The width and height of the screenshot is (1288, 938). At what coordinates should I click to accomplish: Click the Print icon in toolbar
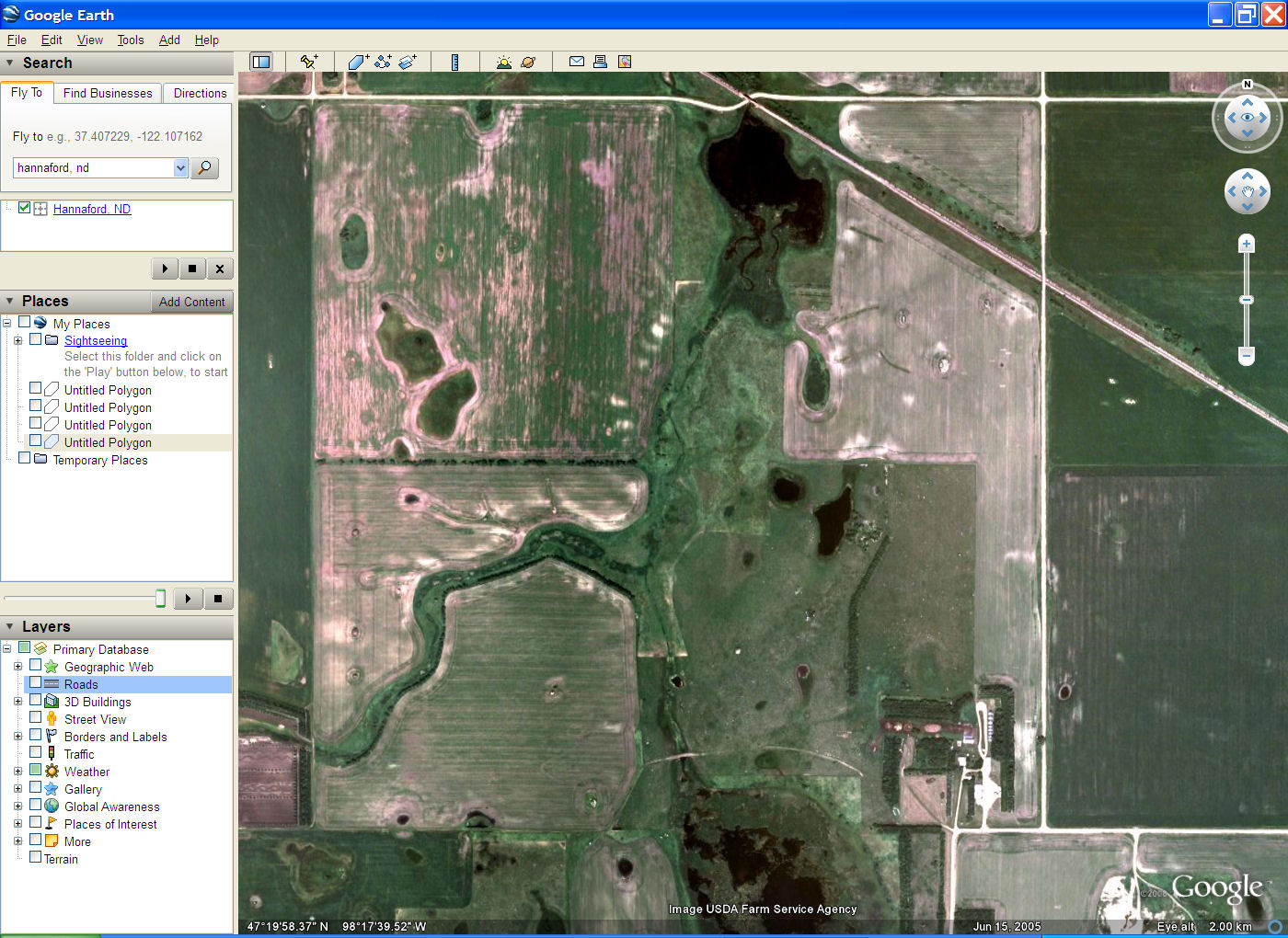(x=600, y=62)
